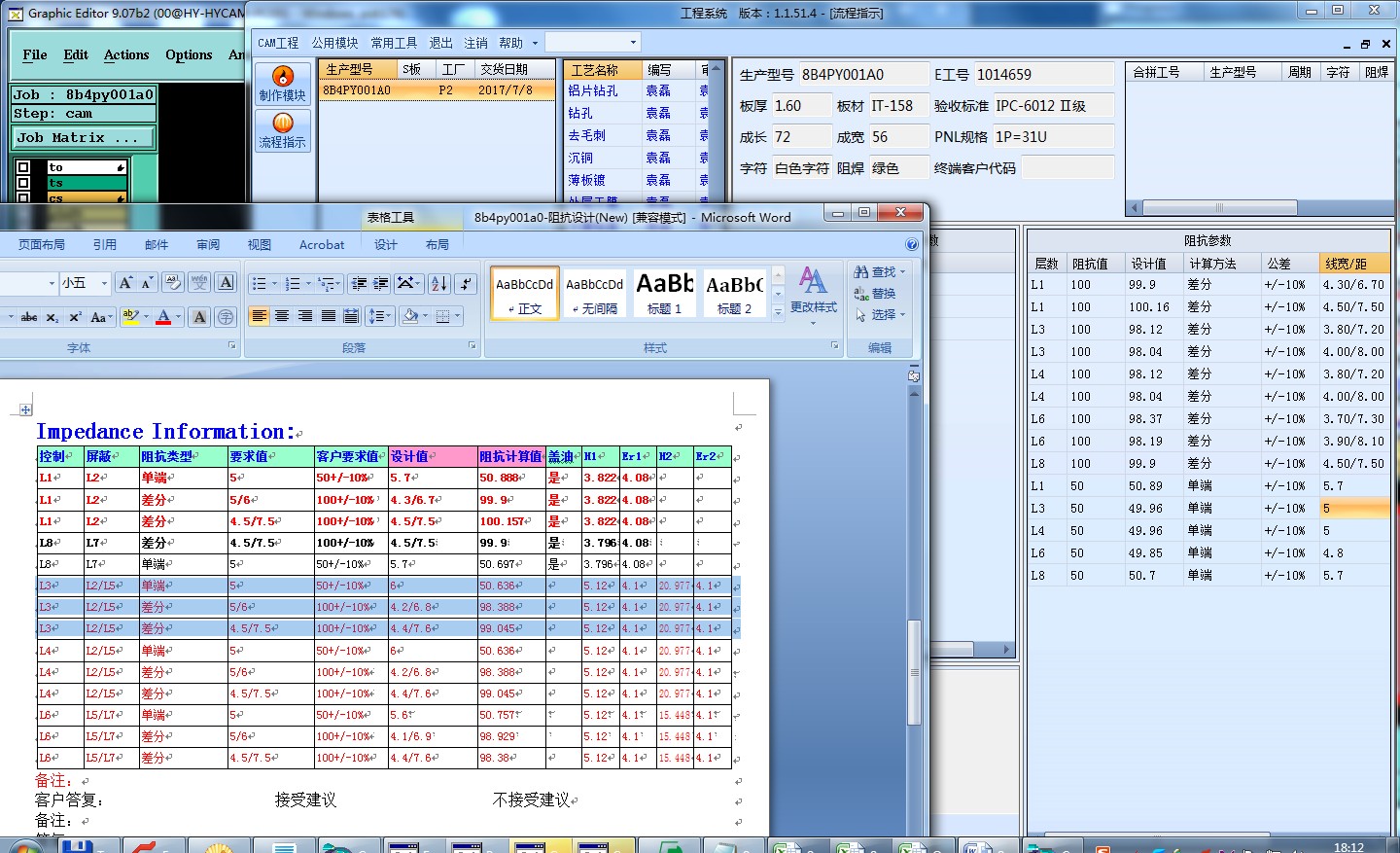
Task: Click the increase indent icon
Action: pos(381,284)
